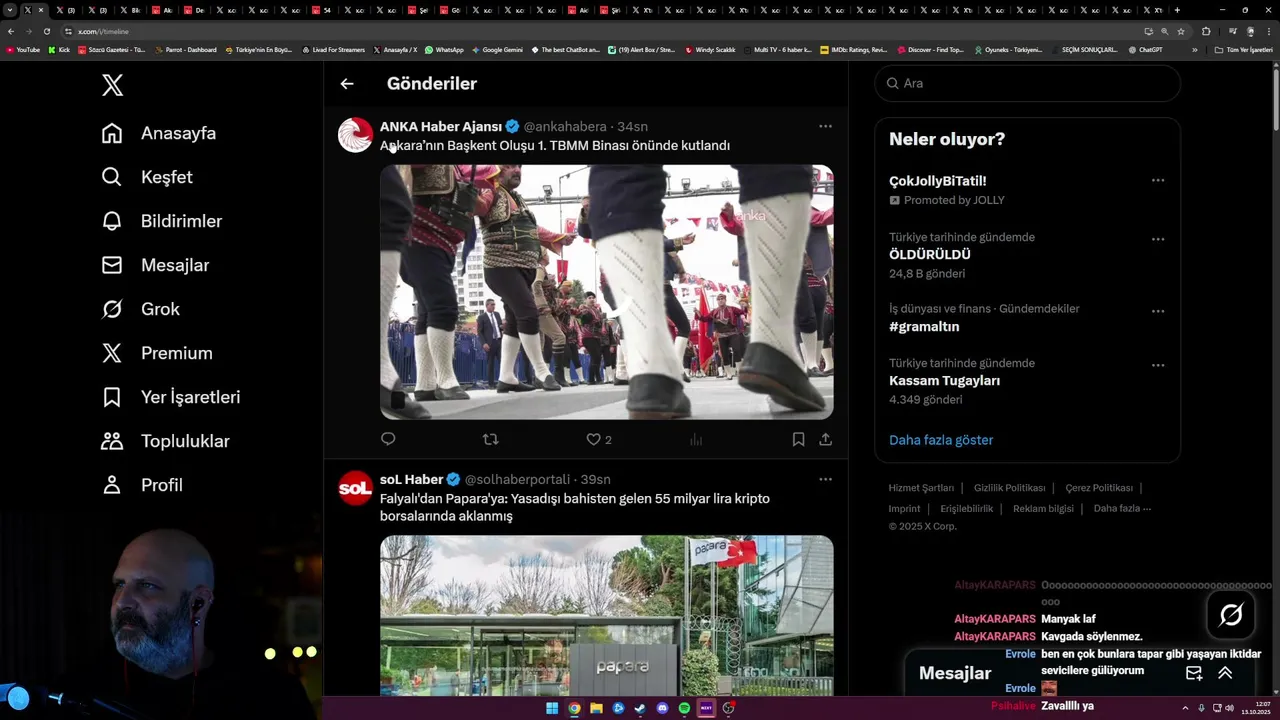The image size is (1280, 720).
Task: Open Spotify from the taskbar
Action: pyautogui.click(x=684, y=708)
